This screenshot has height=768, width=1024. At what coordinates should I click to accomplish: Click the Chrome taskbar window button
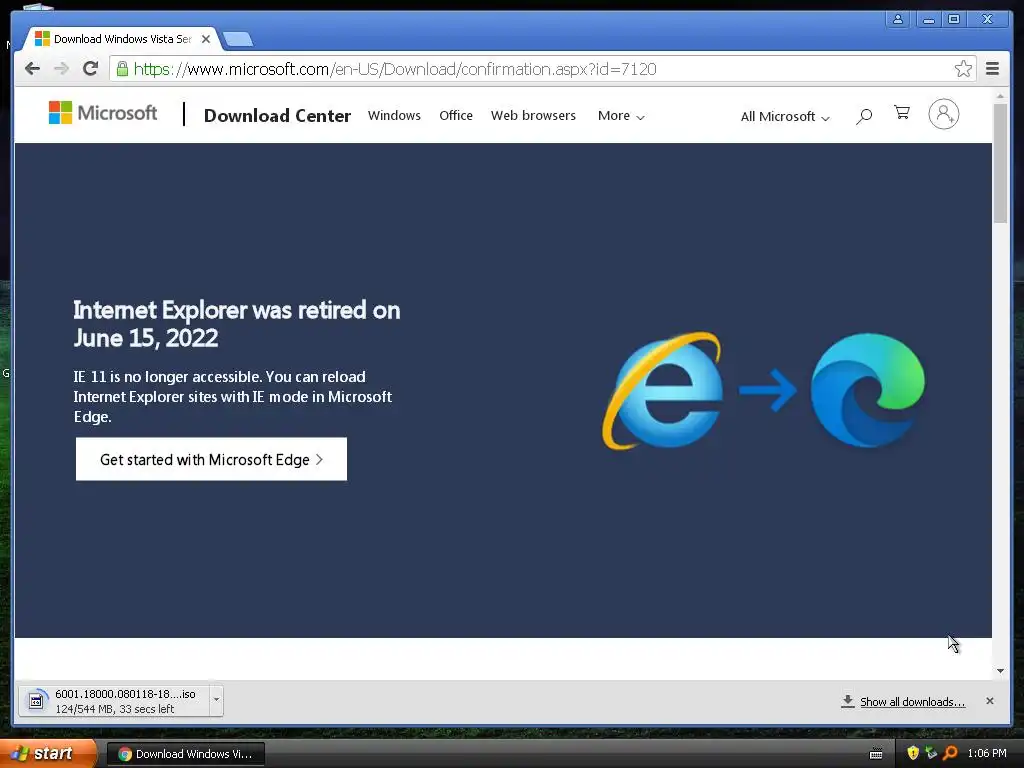point(185,754)
